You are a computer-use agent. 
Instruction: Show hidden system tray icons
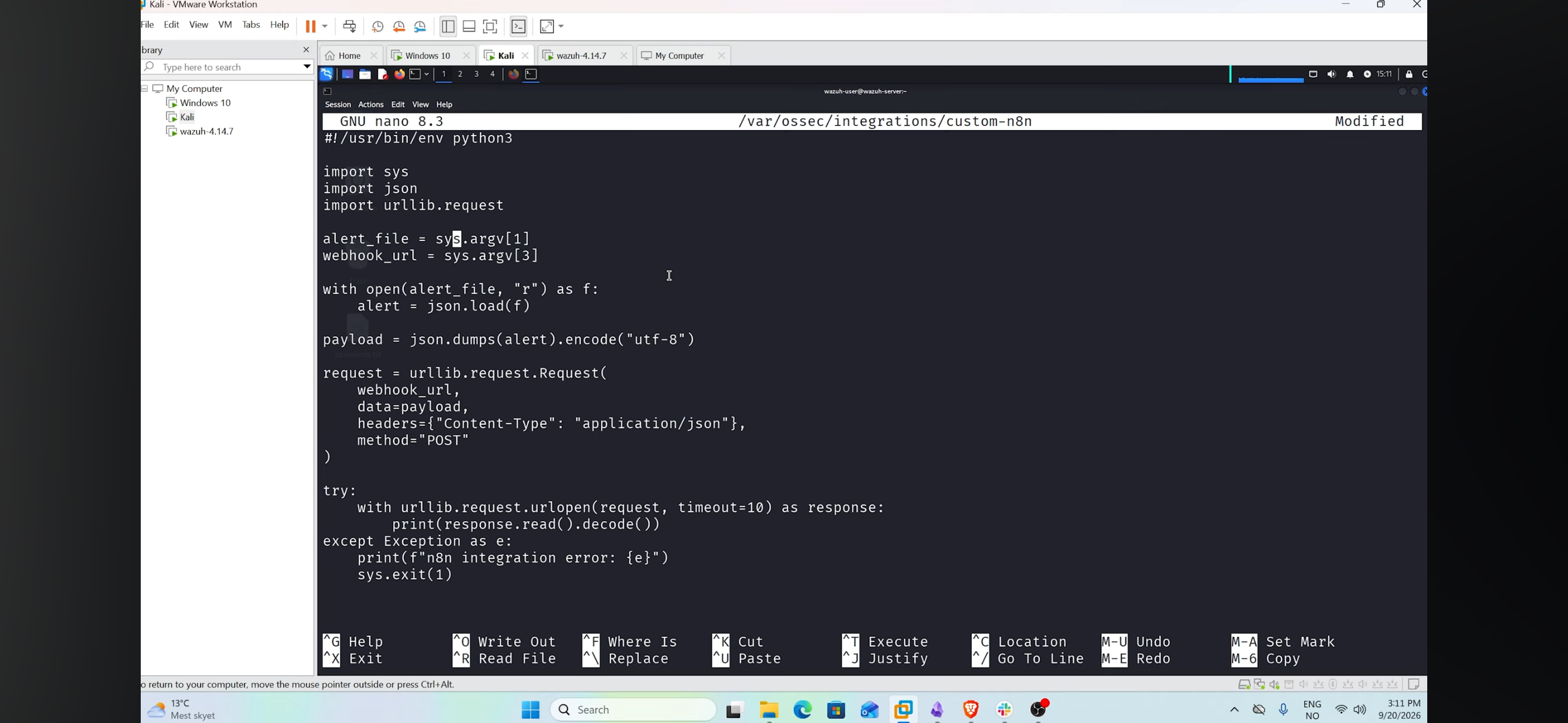click(1234, 710)
